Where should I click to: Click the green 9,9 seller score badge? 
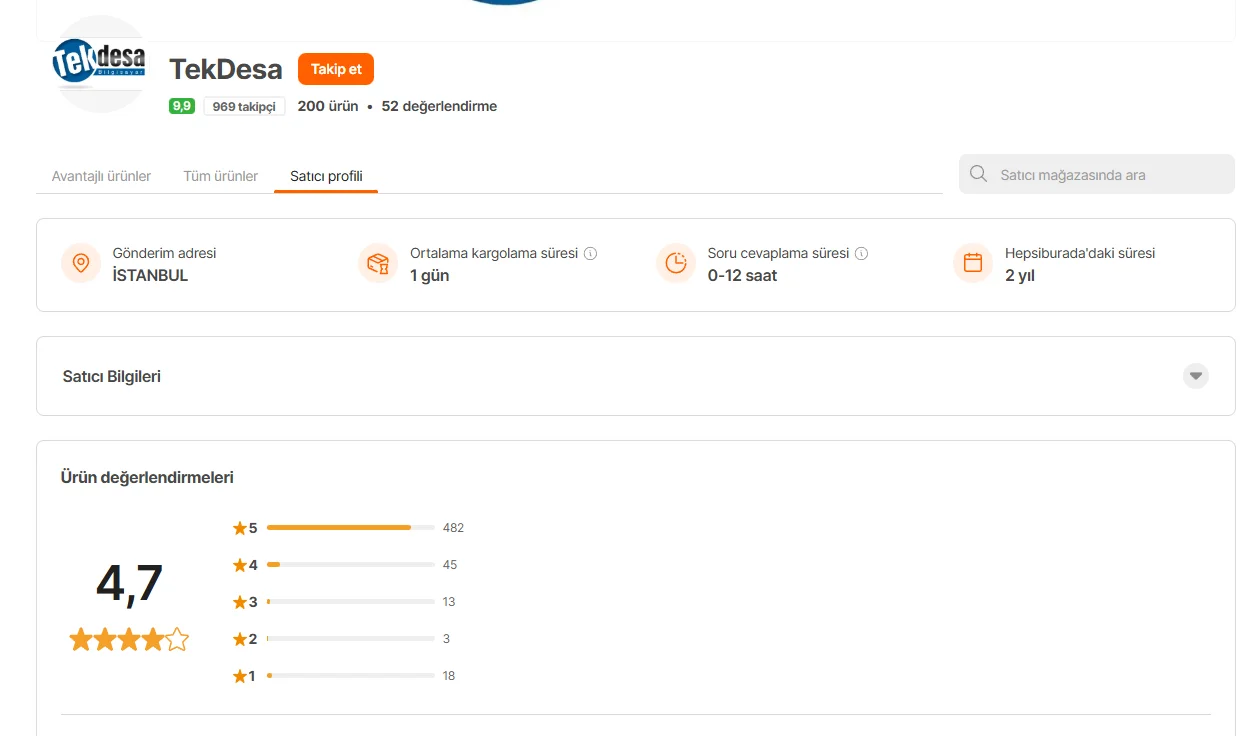[182, 106]
